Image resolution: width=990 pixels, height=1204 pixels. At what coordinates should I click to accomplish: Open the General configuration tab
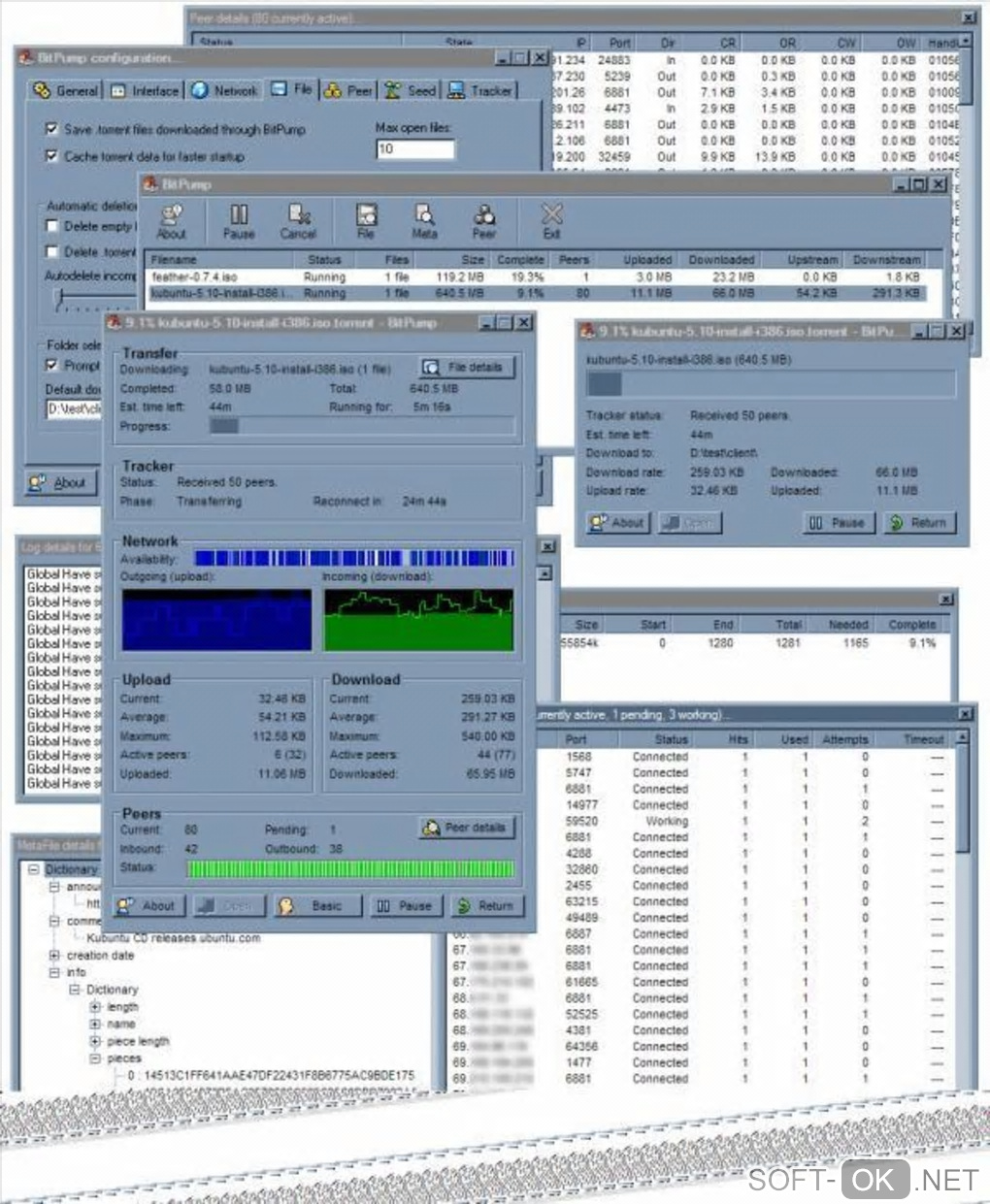[x=65, y=90]
